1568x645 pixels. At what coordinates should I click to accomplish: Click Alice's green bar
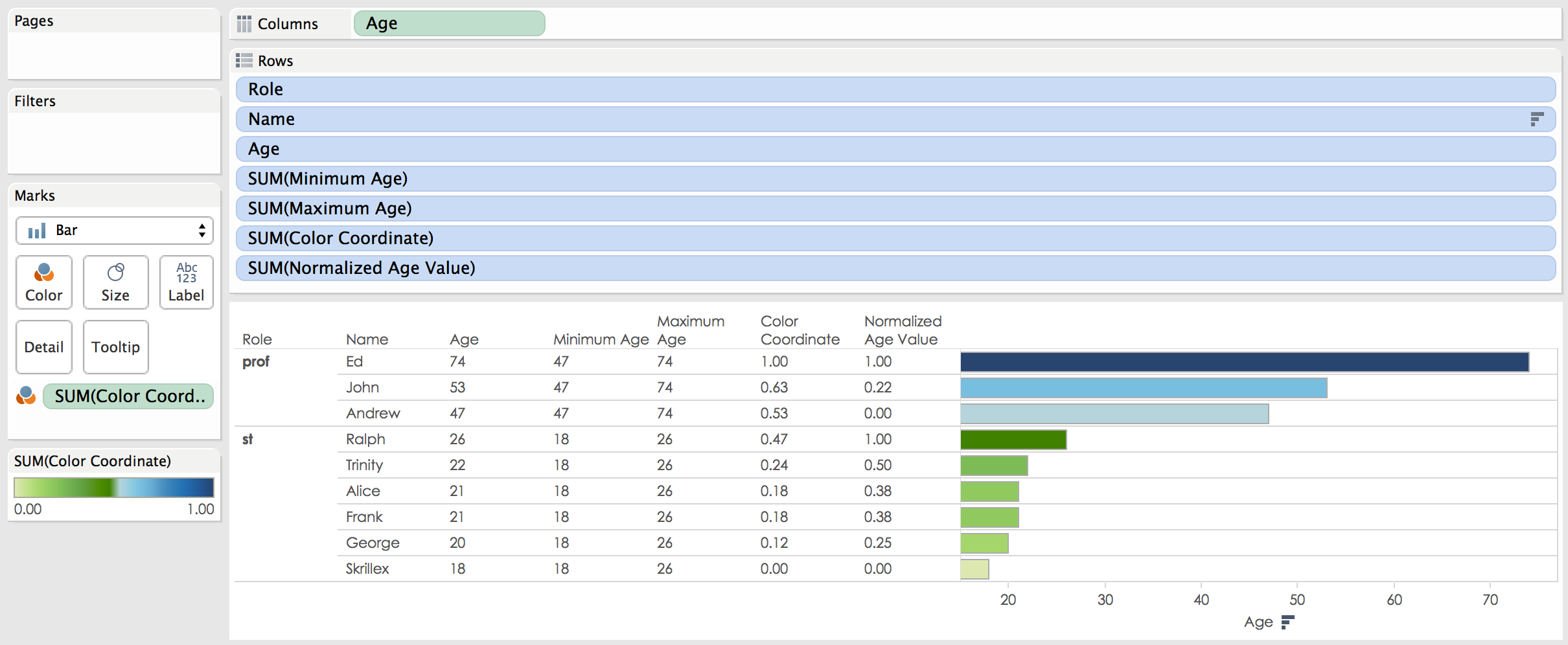tap(989, 492)
